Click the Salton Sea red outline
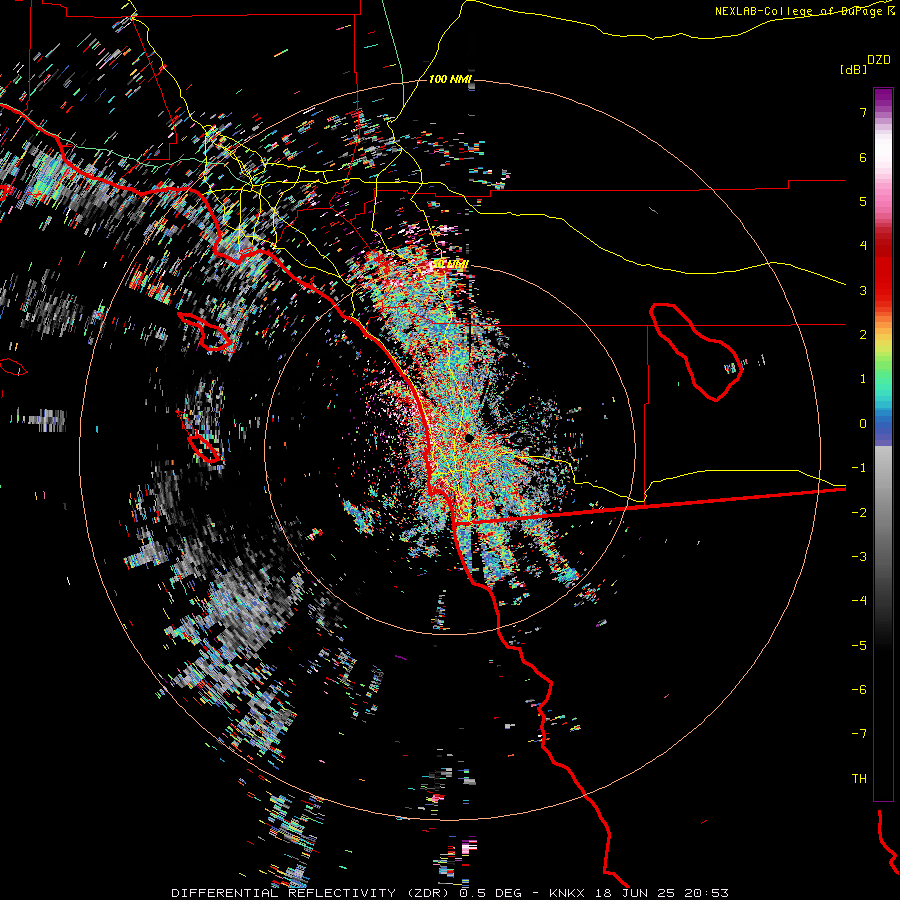Viewport: 900px width, 900px height. [x=696, y=351]
